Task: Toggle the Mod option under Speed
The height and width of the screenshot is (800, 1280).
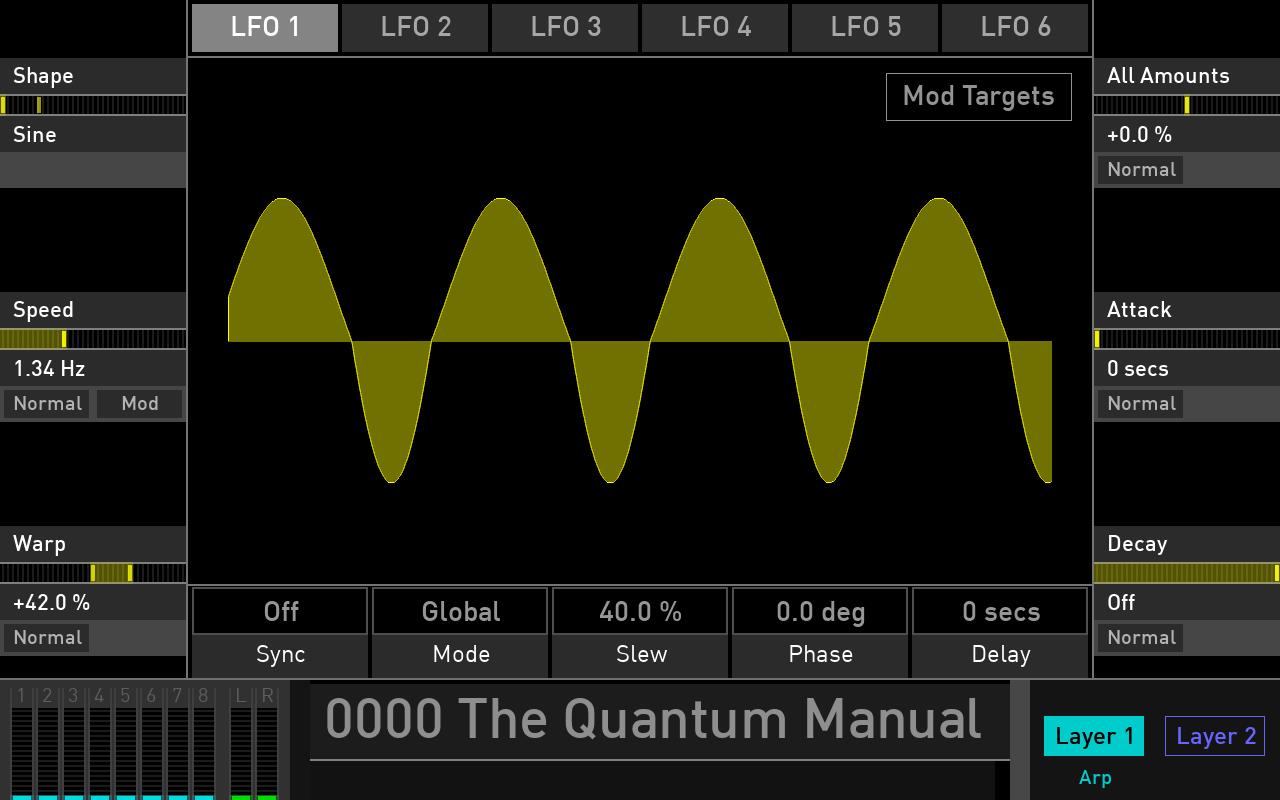Action: (139, 403)
